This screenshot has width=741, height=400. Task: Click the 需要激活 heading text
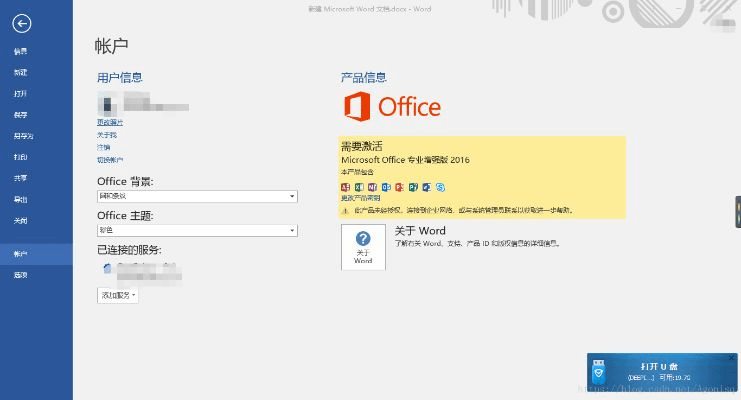tap(362, 146)
